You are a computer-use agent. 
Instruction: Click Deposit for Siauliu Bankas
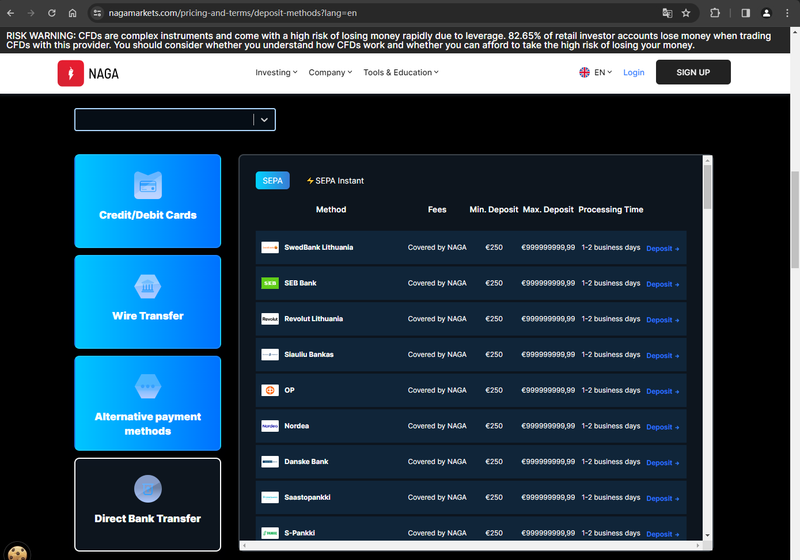(x=662, y=355)
